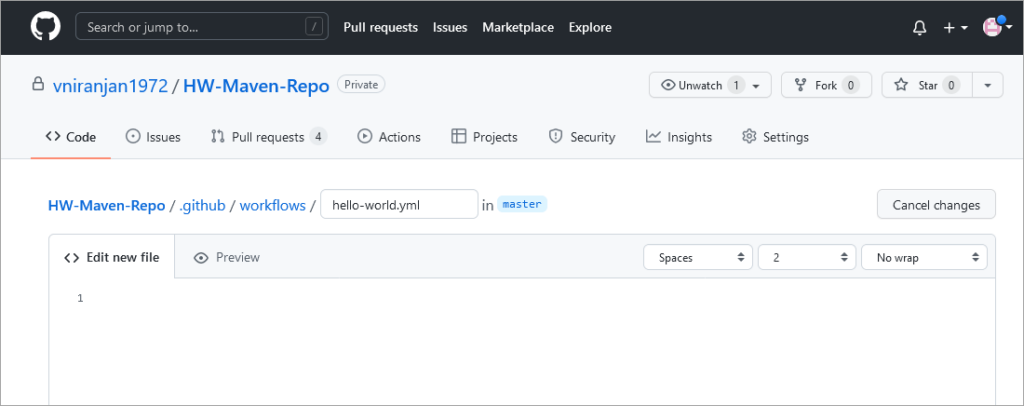This screenshot has height=406, width=1024.
Task: Click the gear icon on Settings tab
Action: pos(749,136)
